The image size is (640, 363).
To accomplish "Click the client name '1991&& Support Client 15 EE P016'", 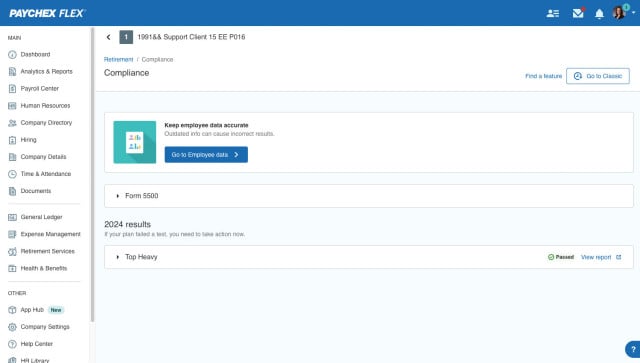I will pyautogui.click(x=191, y=37).
